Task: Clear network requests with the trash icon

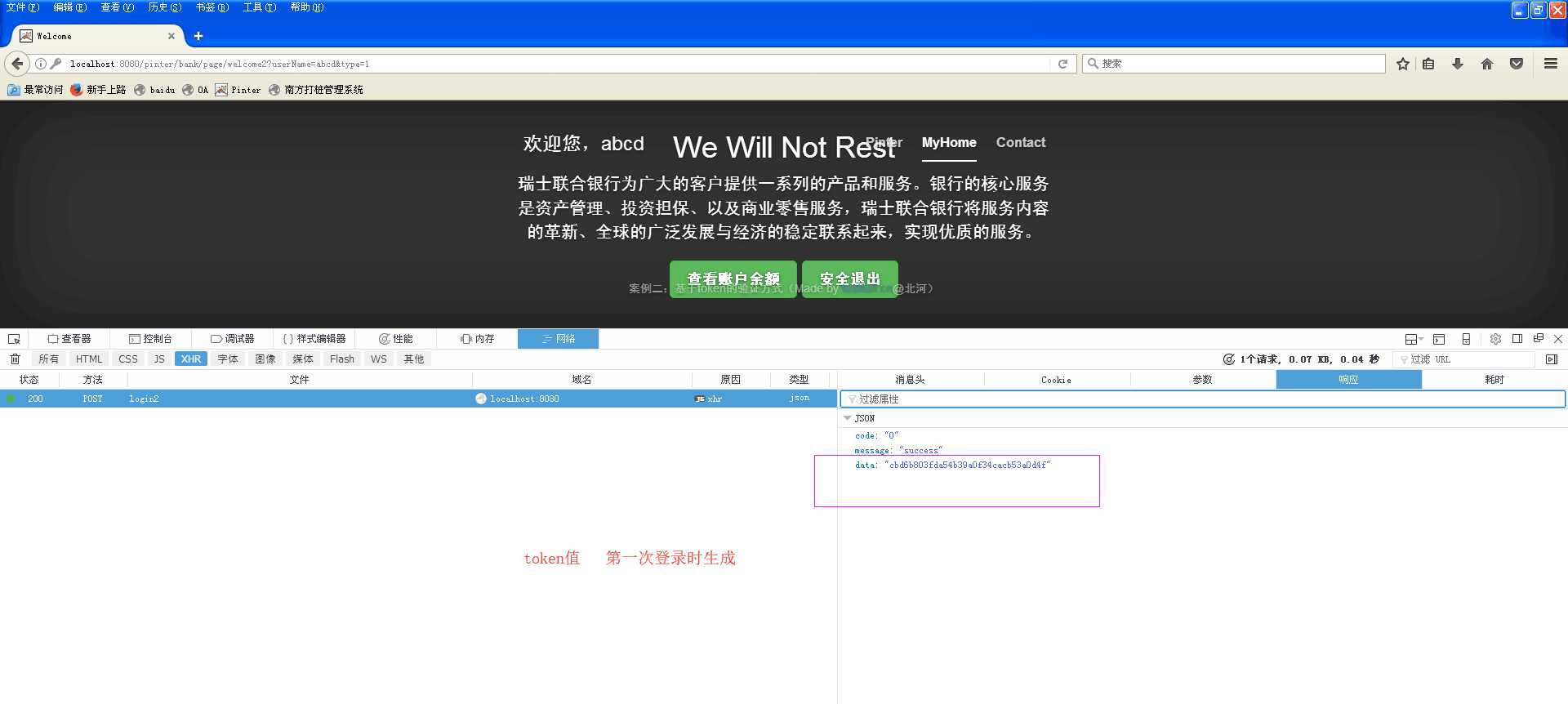Action: tap(15, 359)
